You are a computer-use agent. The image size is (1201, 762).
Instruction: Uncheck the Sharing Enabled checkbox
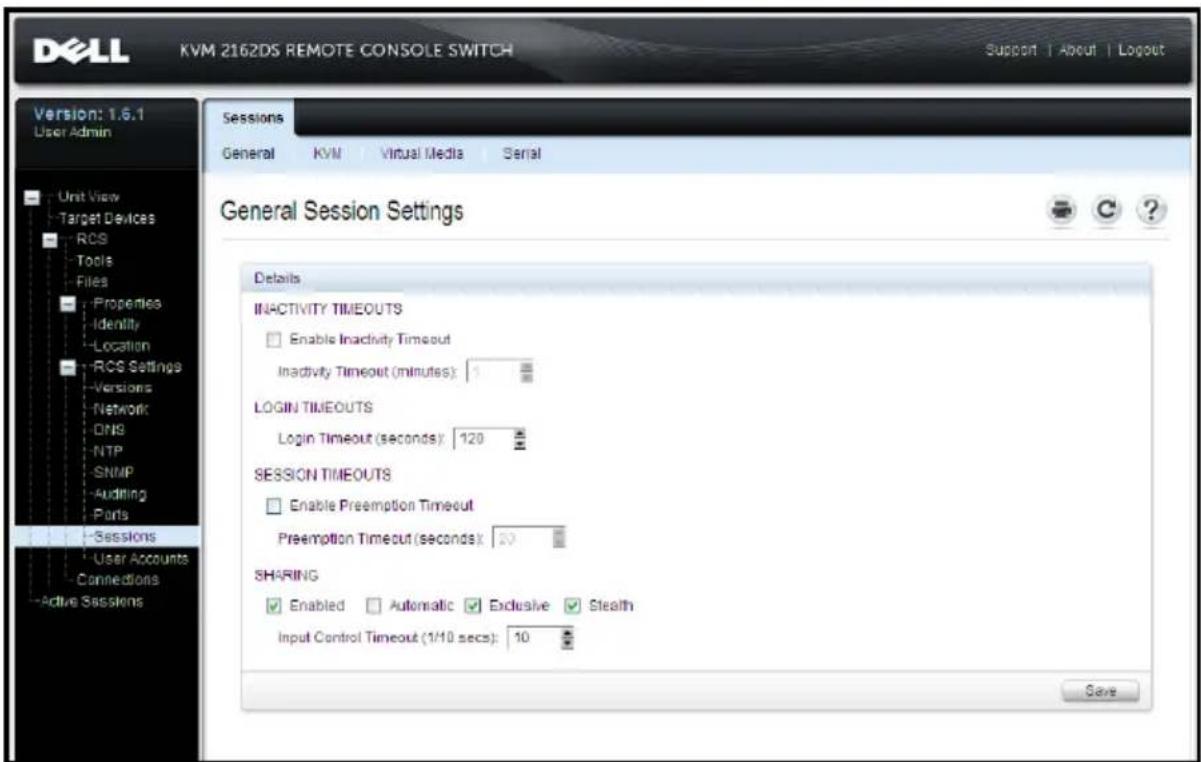273,605
